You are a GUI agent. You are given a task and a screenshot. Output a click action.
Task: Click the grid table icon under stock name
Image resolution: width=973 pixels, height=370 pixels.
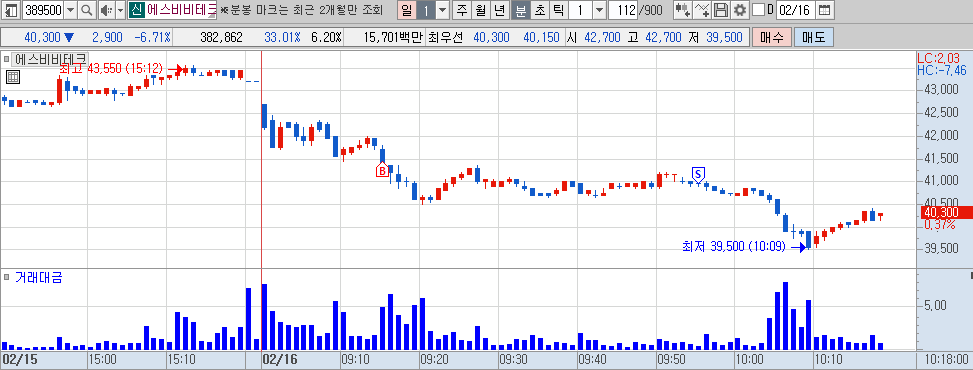13,77
